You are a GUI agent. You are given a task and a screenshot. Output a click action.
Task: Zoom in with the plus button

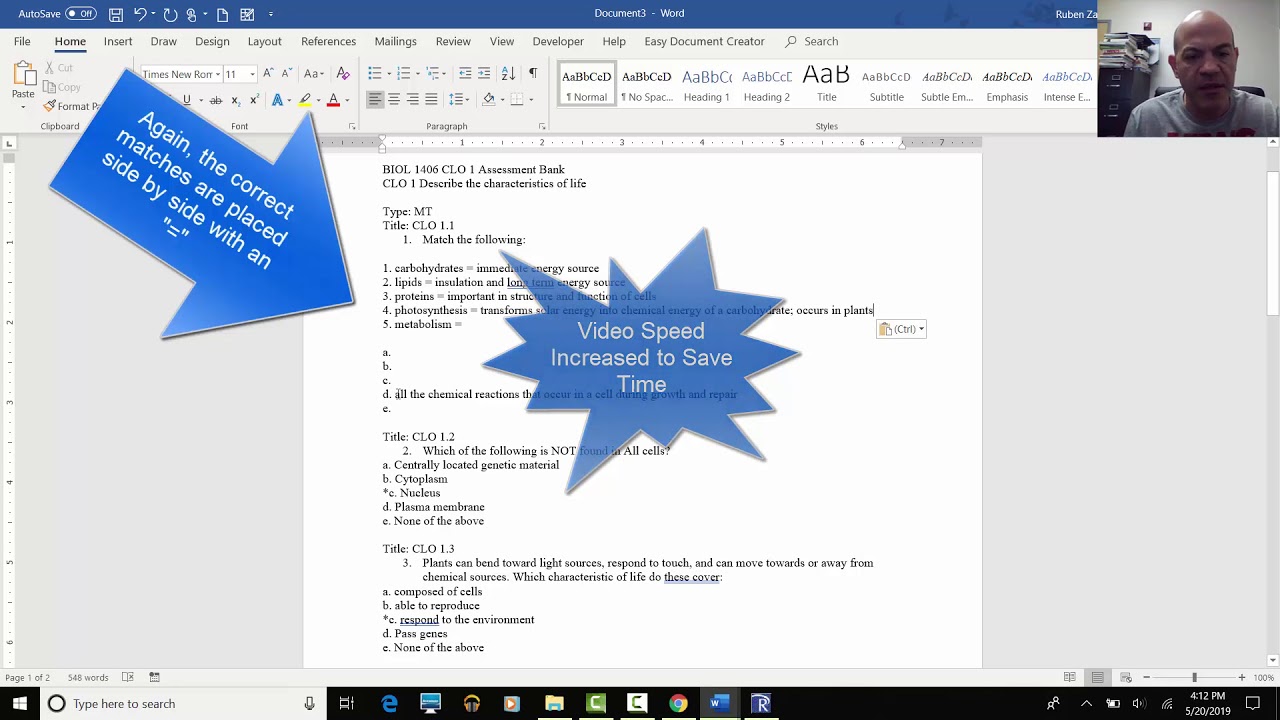tap(1242, 677)
